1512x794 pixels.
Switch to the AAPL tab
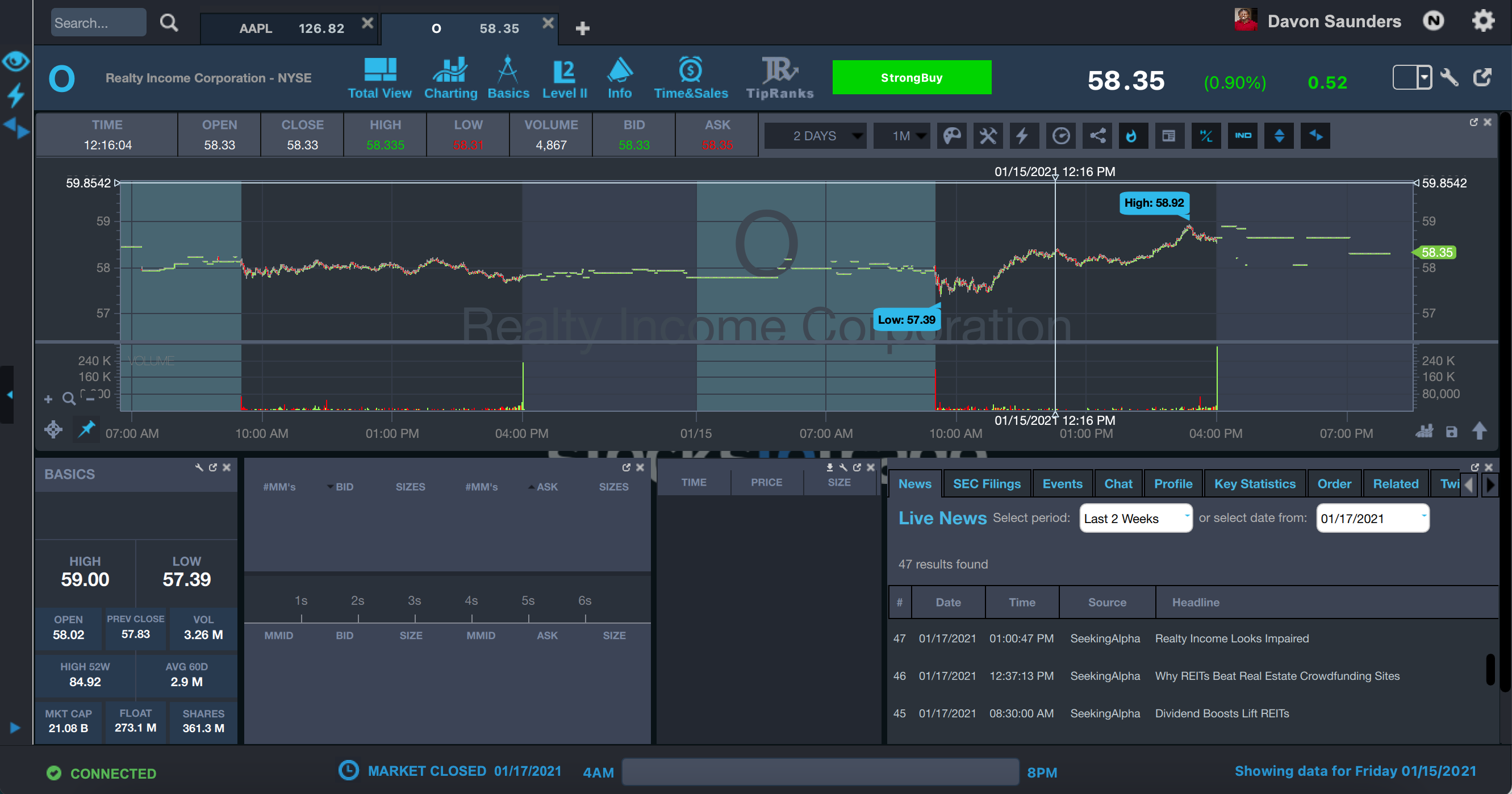point(290,28)
